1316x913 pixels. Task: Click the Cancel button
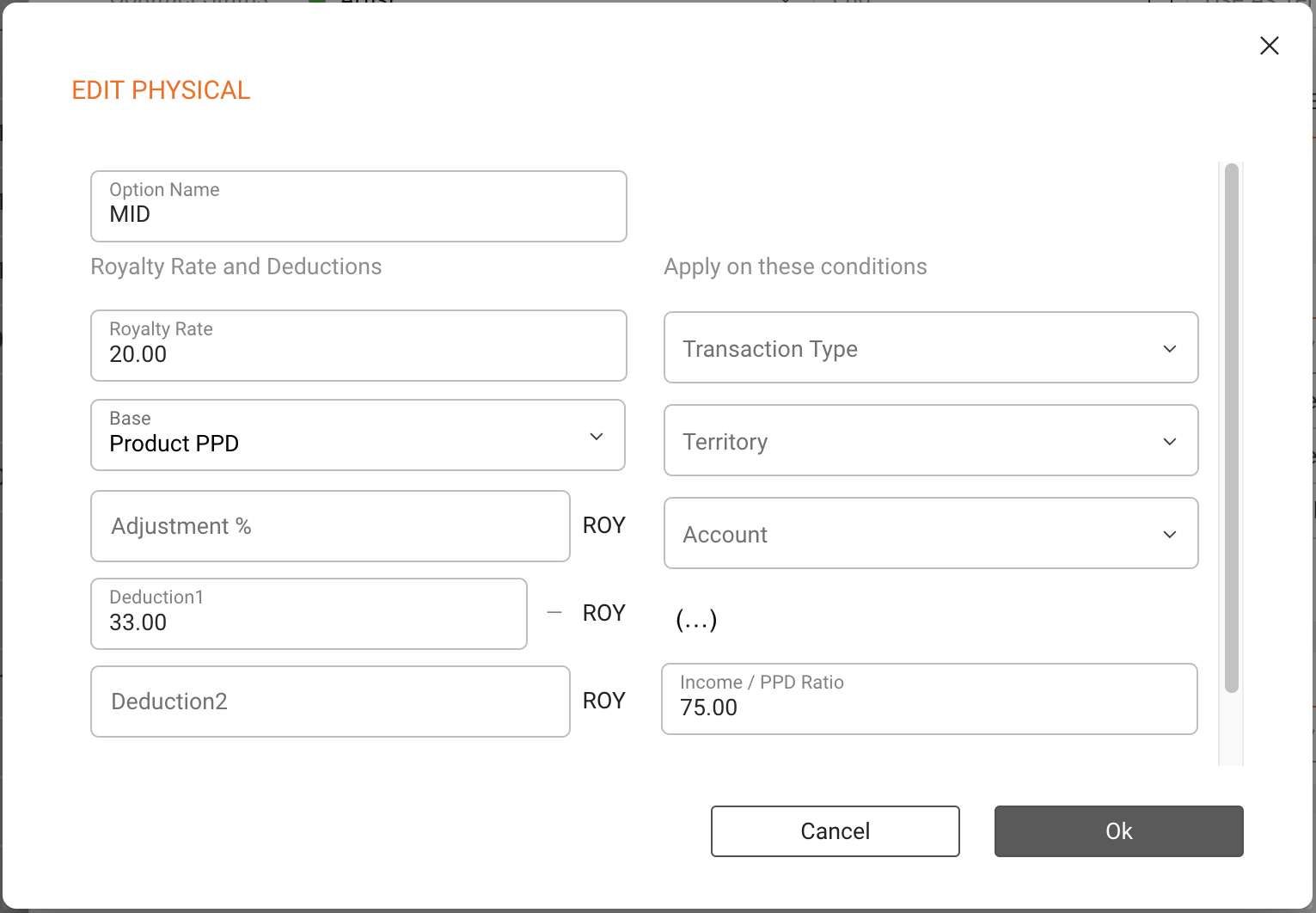(835, 831)
